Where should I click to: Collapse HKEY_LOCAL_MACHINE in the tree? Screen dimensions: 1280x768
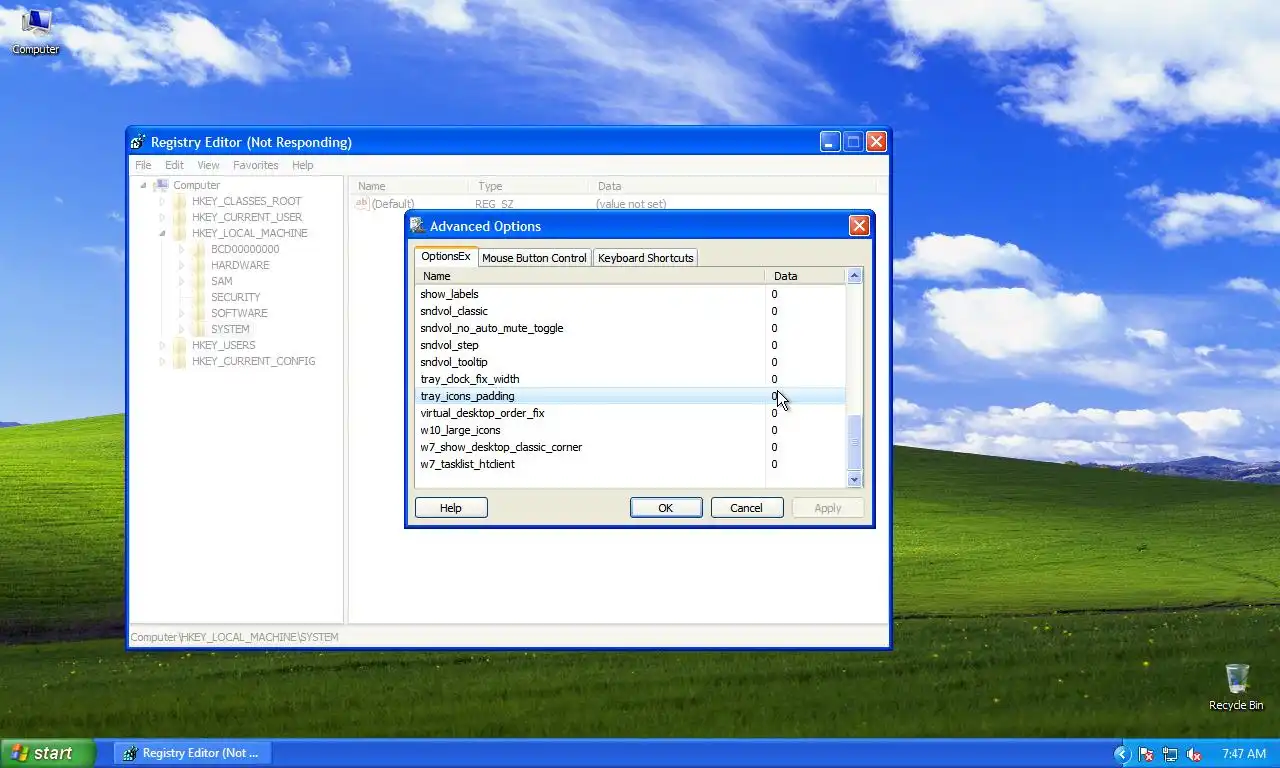[162, 233]
